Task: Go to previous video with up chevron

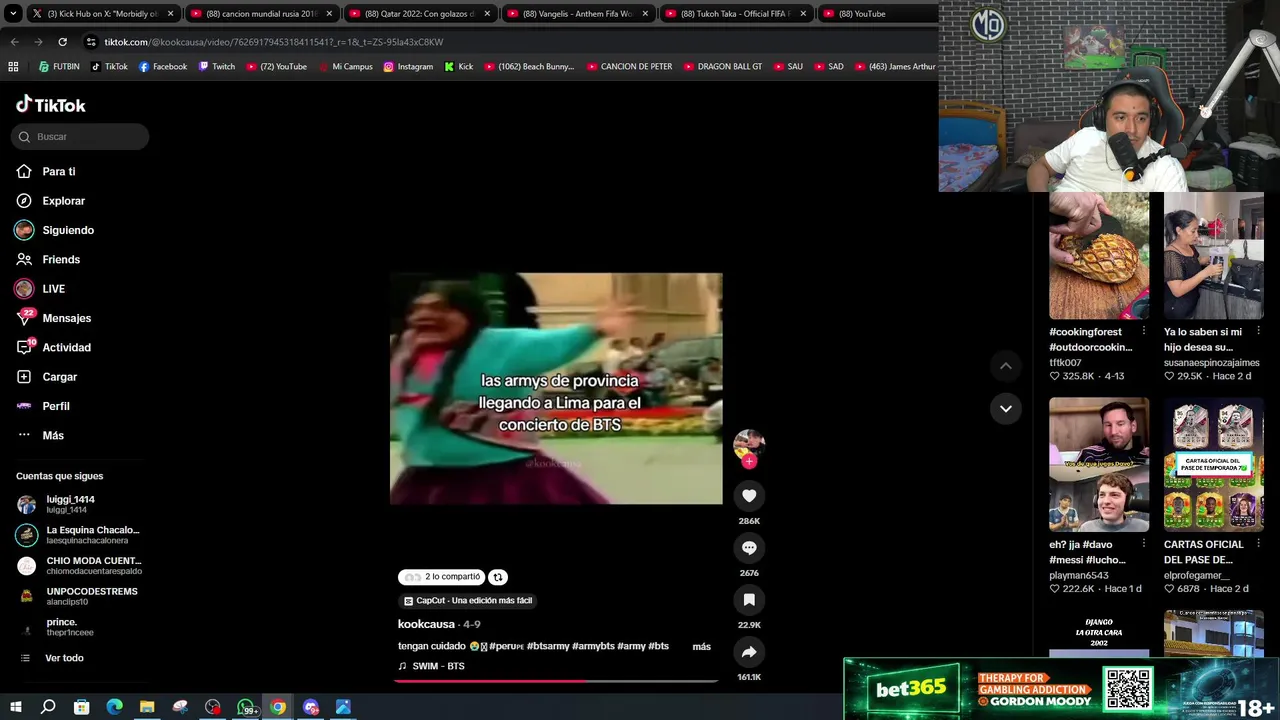Action: [1006, 366]
